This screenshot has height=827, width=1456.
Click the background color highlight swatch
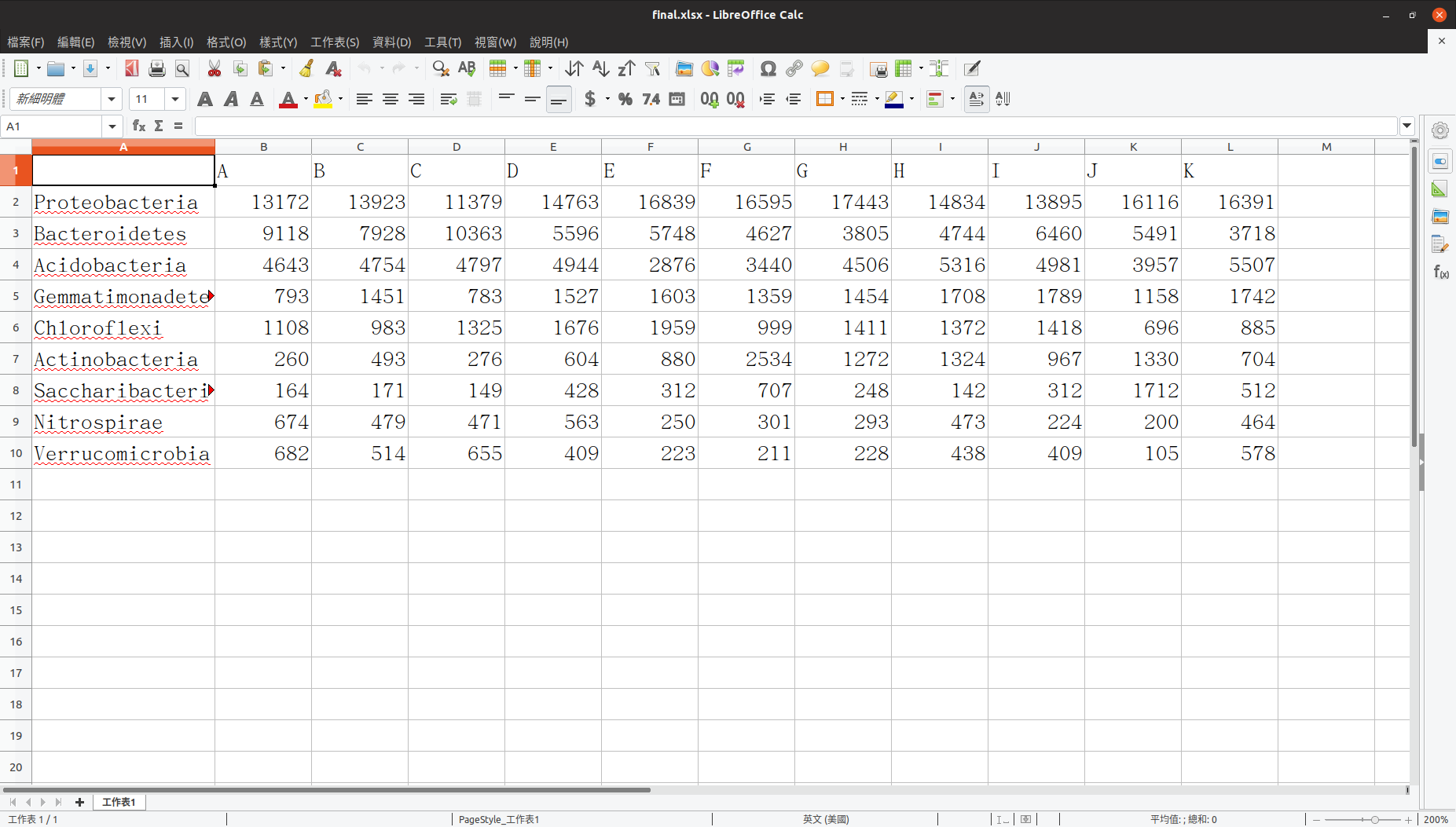[893, 99]
